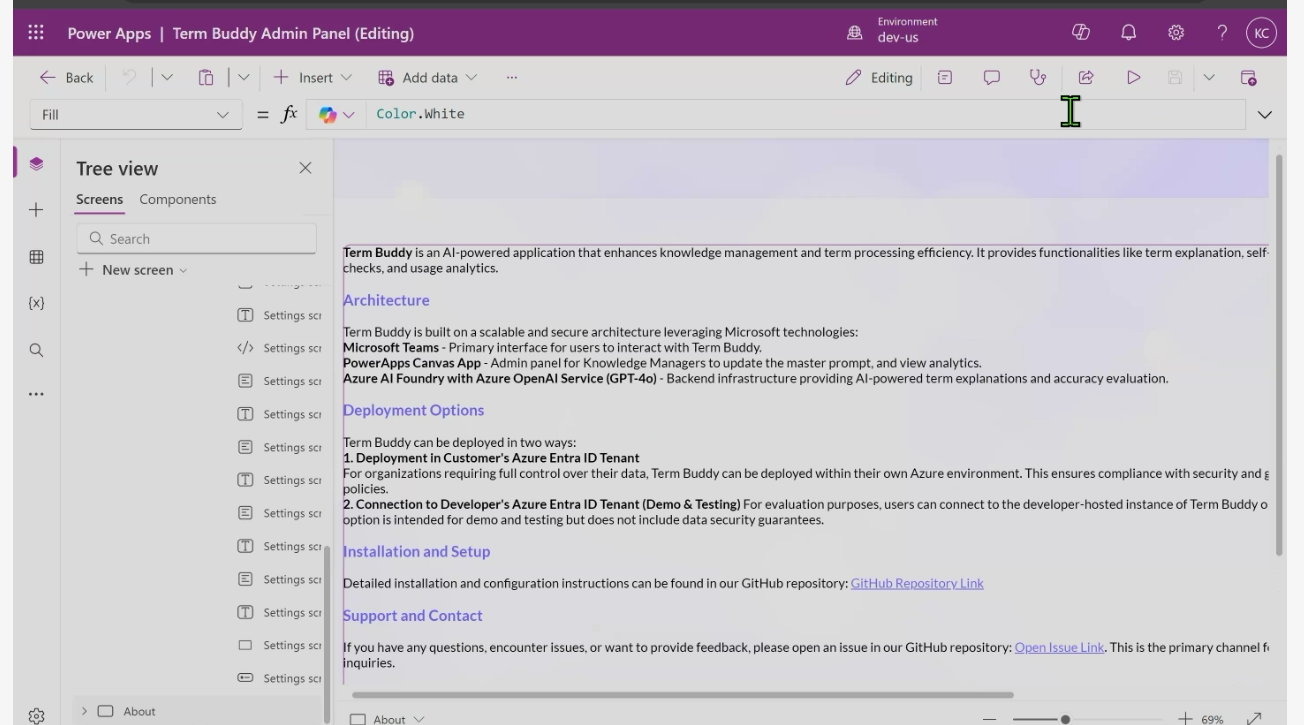This screenshot has height=725, width=1304.
Task: Open the sidebar more ellipsis
Action: [36, 395]
